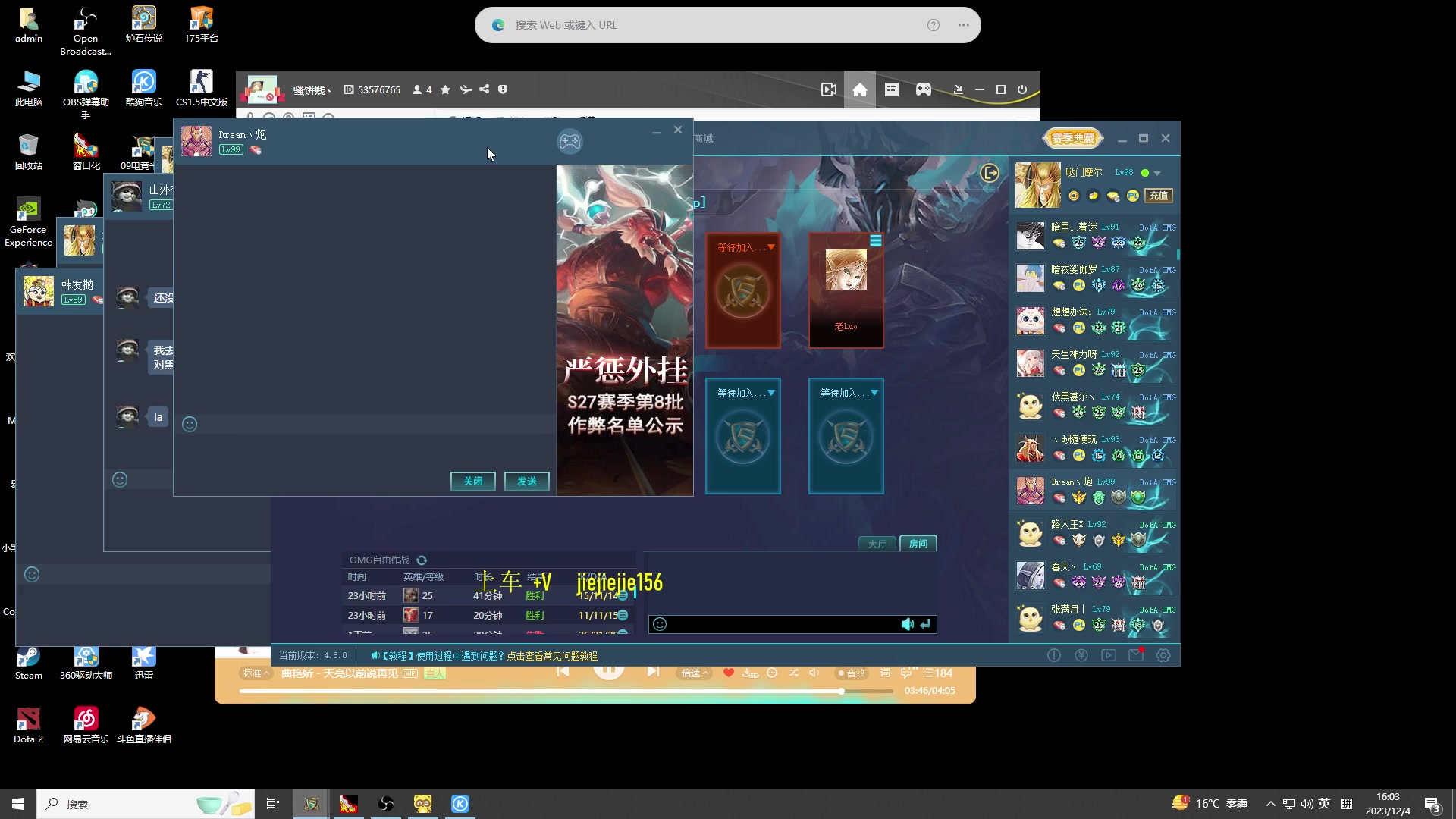
Task: Open settings gear in platform bottom bar
Action: click(x=1163, y=655)
